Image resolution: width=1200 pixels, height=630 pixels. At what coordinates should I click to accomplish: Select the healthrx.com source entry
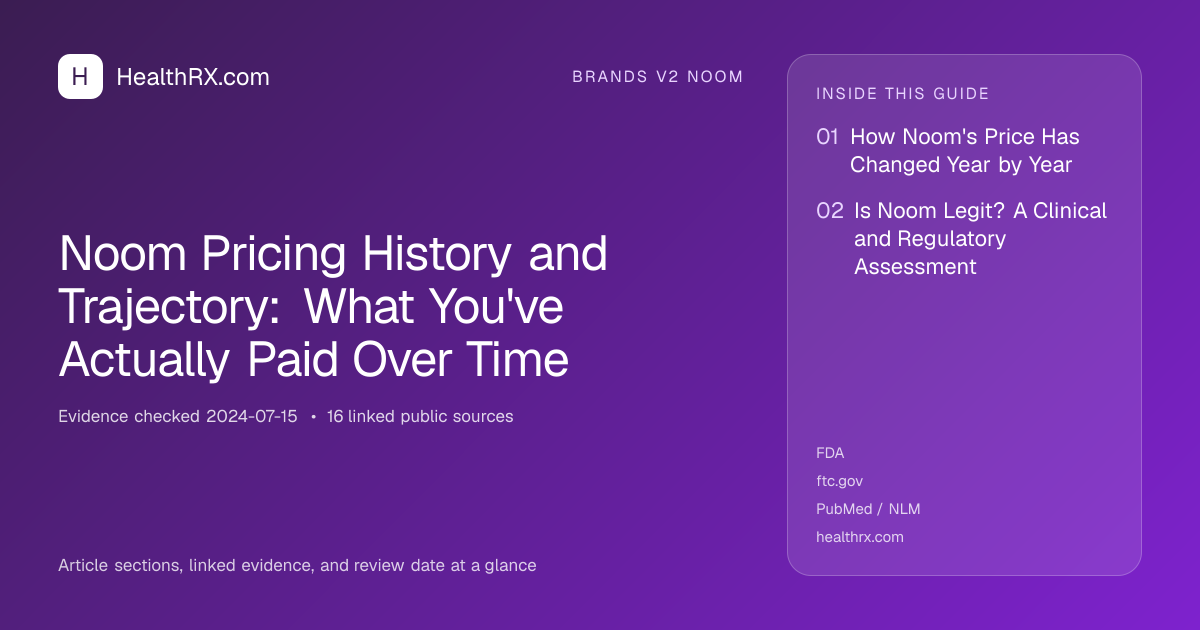[x=860, y=537]
